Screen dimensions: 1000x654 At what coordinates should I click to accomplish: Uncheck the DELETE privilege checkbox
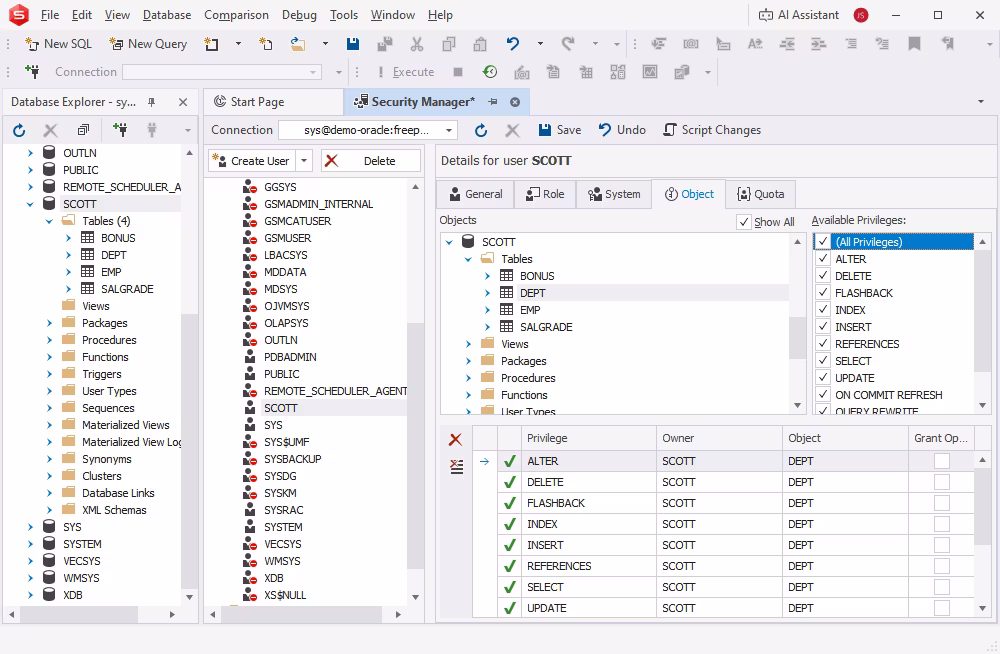pyautogui.click(x=823, y=276)
